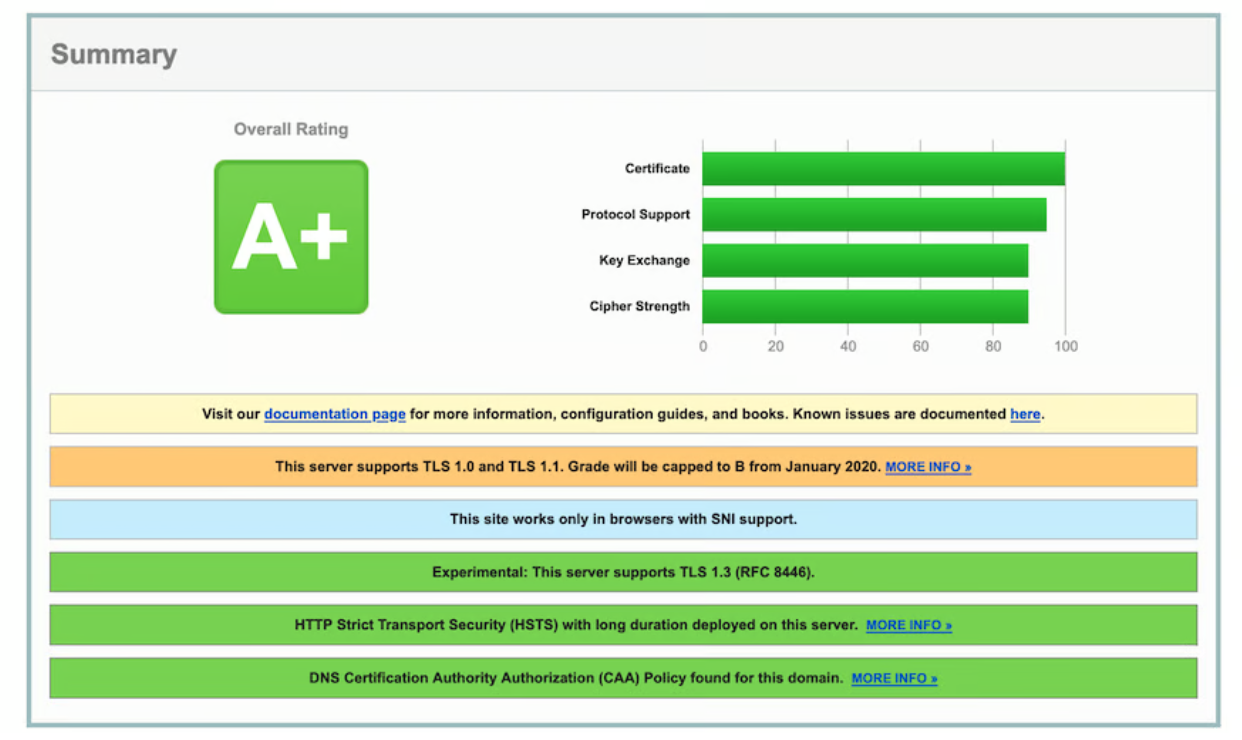Click the Protocol Support chart label
Screen dimensions: 1242x740
[x=636, y=214]
